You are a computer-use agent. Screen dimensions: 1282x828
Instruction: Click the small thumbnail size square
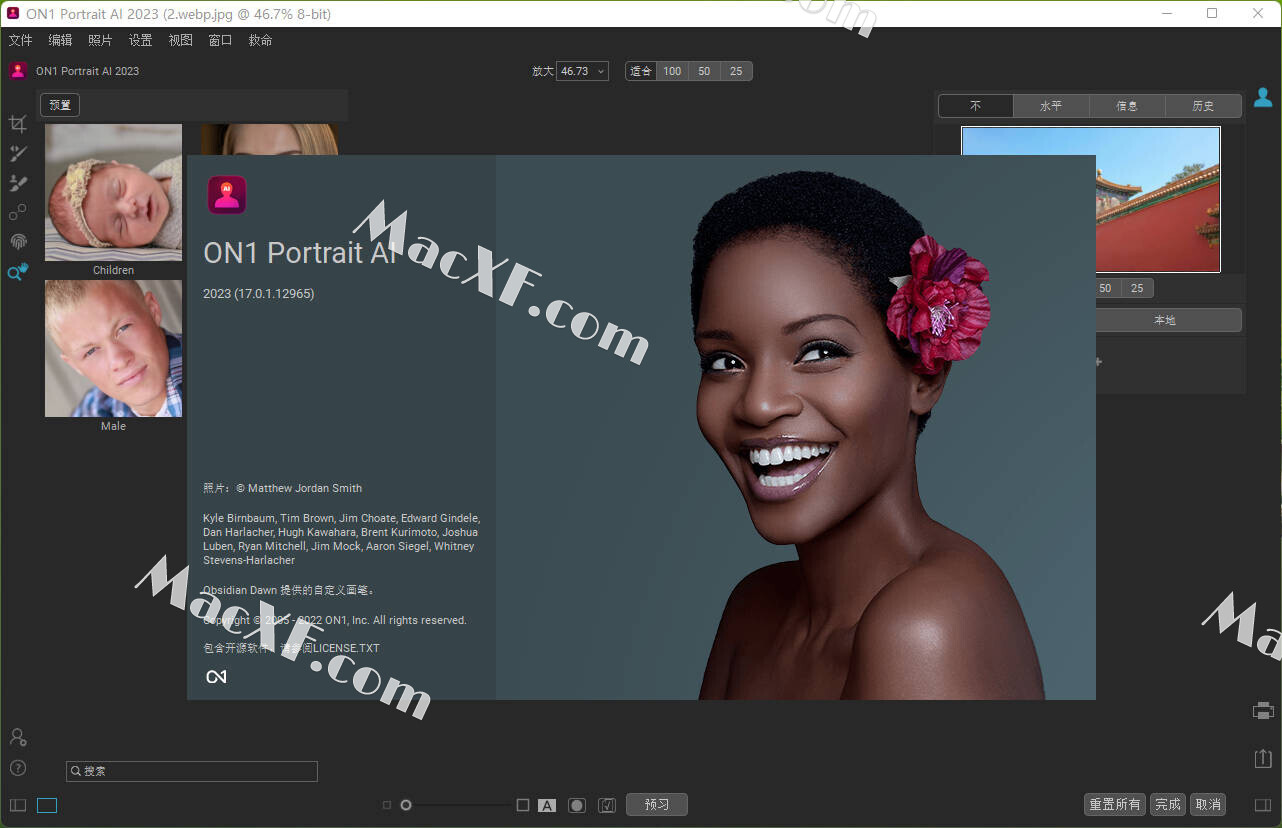coord(387,805)
